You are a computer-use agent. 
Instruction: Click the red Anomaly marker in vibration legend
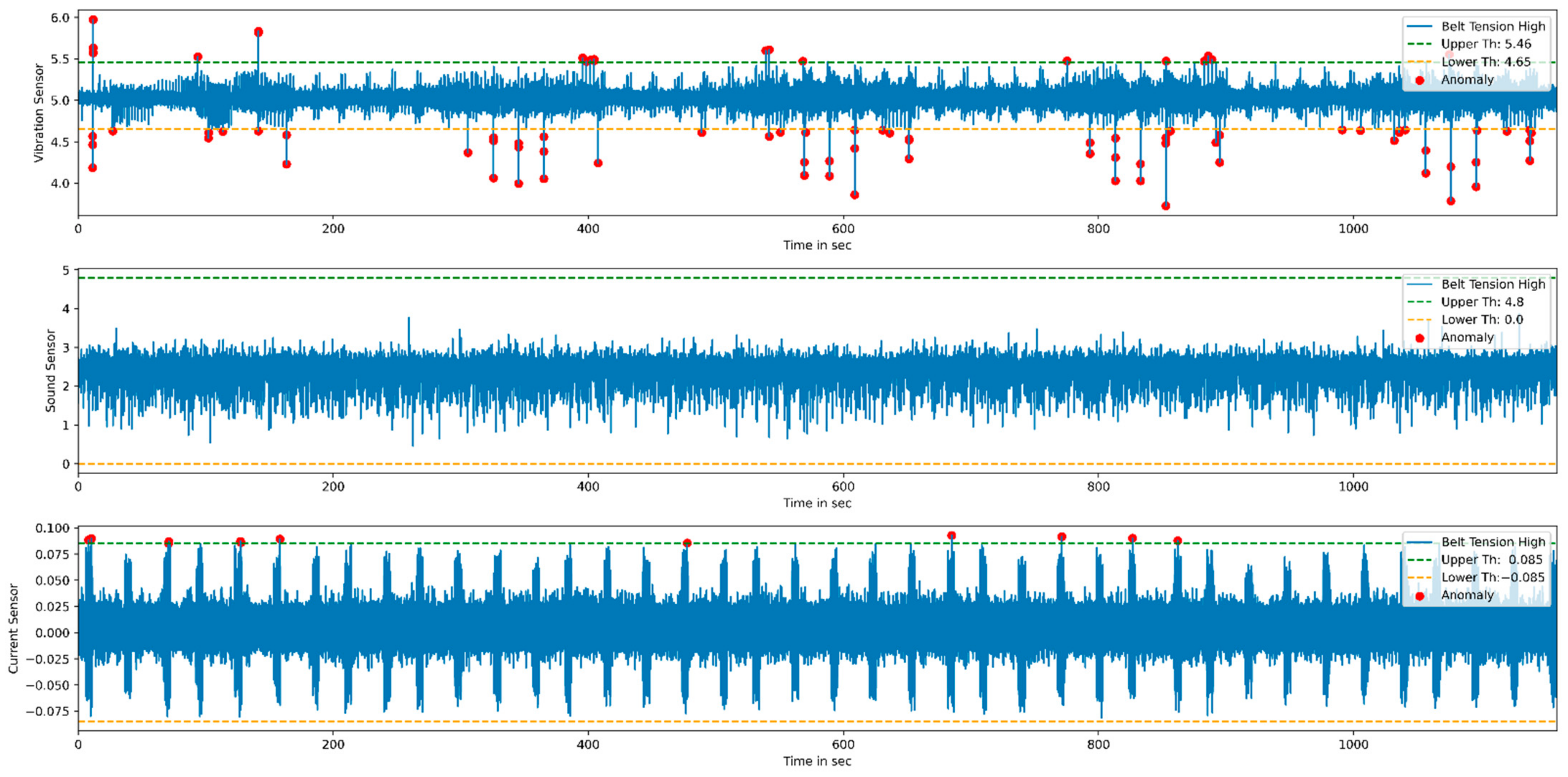[1420, 80]
